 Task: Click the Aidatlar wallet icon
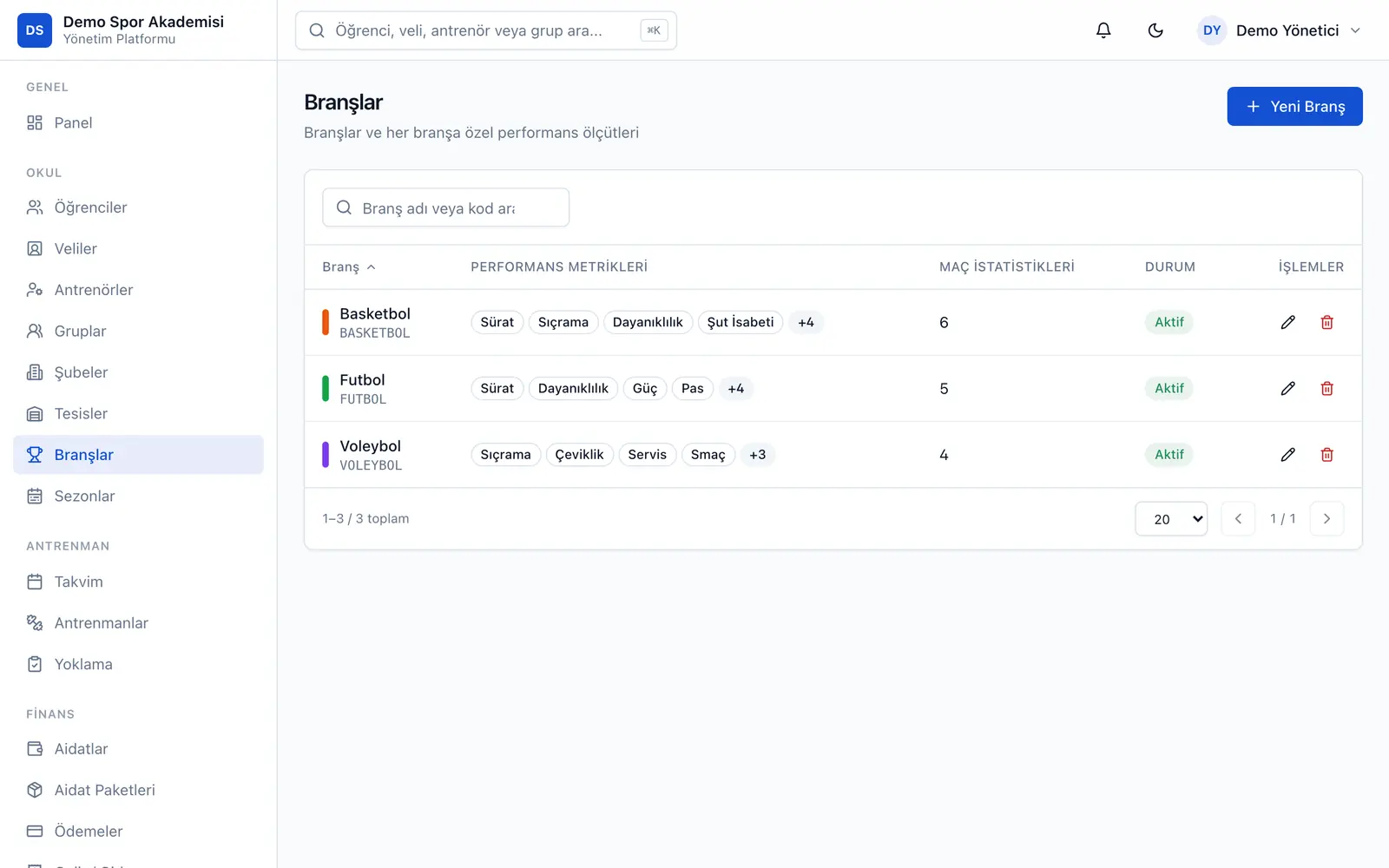(x=35, y=749)
